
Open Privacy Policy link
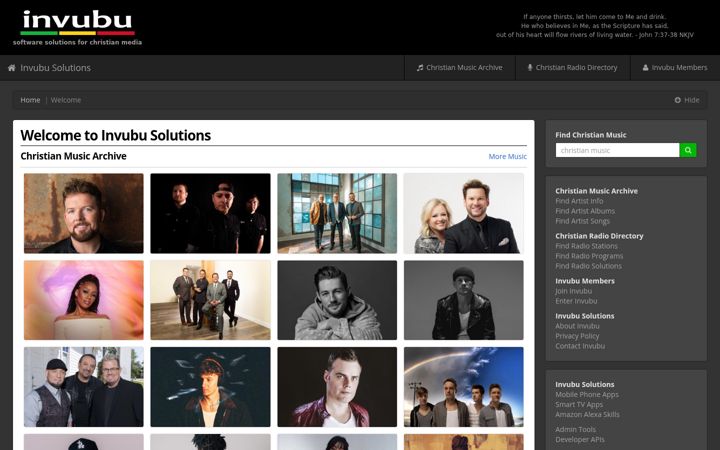point(577,336)
